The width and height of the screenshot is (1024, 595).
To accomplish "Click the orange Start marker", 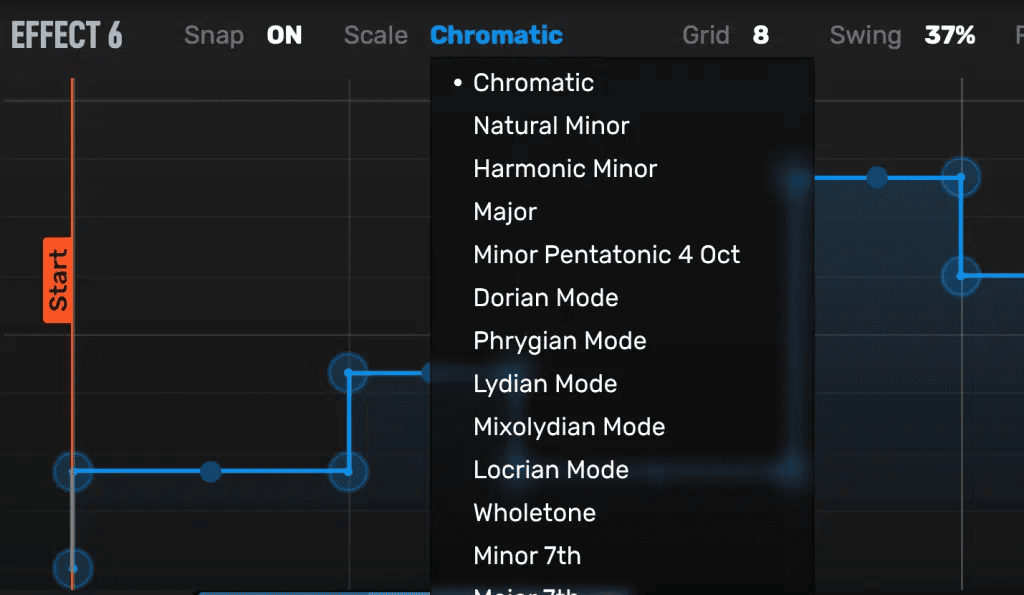I will (57, 280).
